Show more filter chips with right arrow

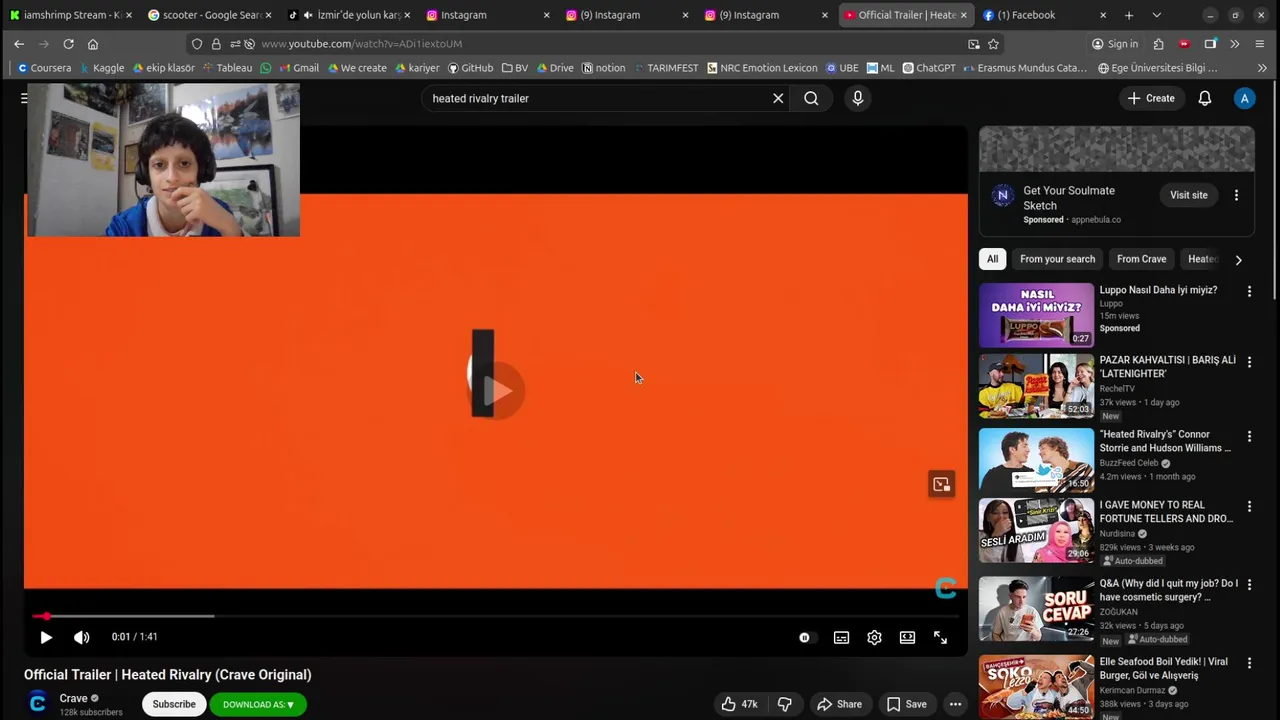[x=1238, y=260]
